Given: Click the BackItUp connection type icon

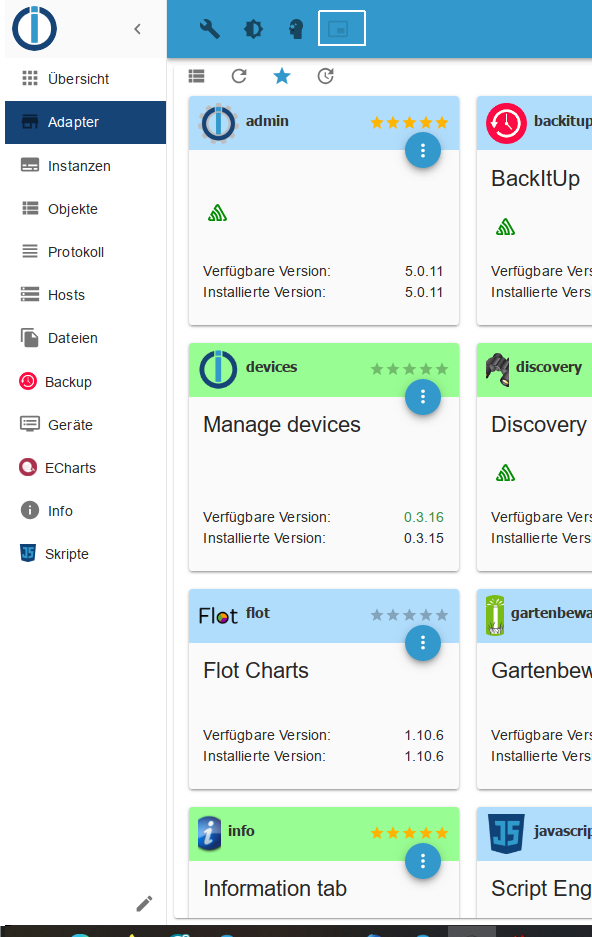Looking at the screenshot, I should tap(505, 227).
